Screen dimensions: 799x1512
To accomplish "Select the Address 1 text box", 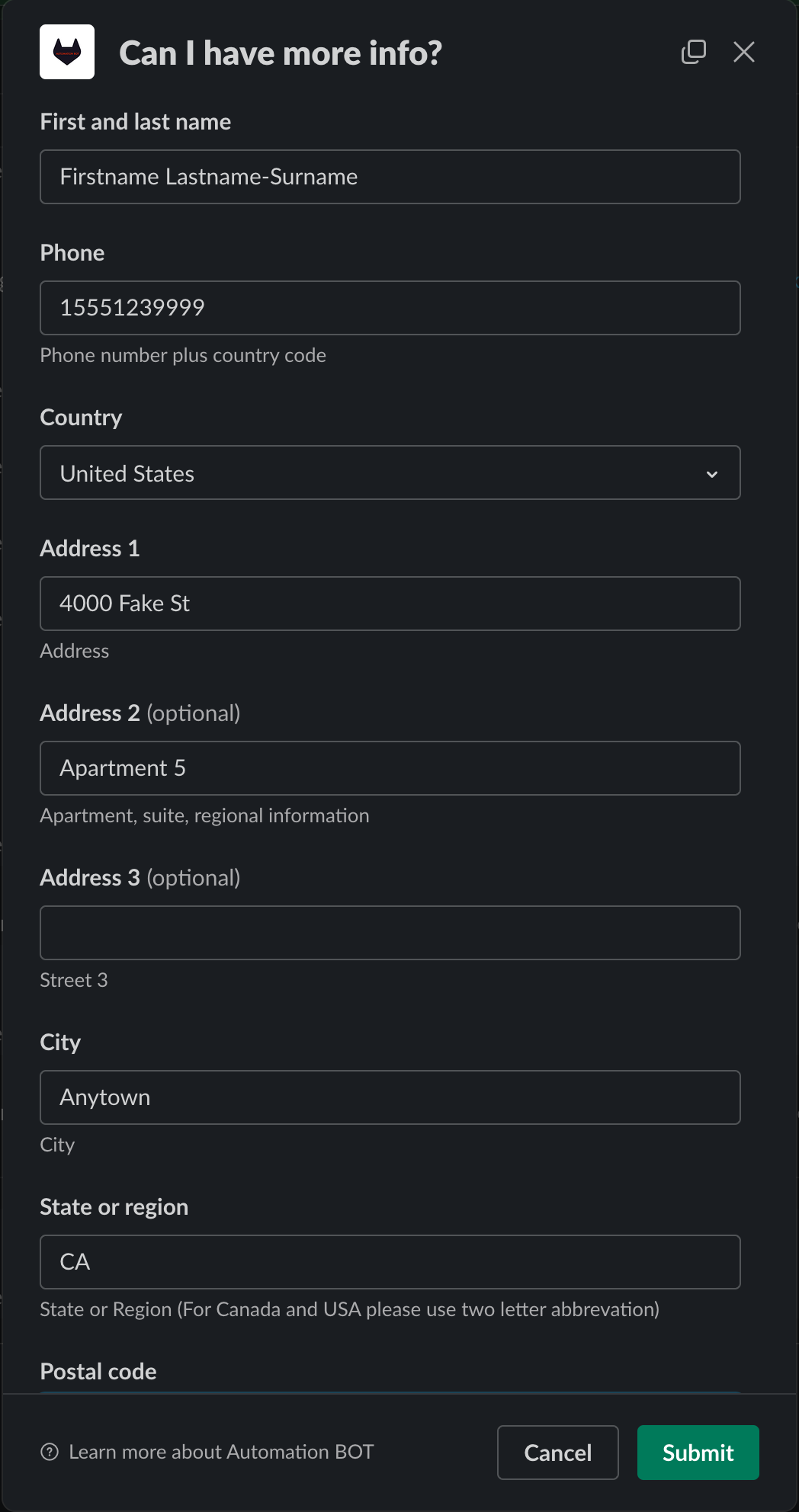I will 390,604.
